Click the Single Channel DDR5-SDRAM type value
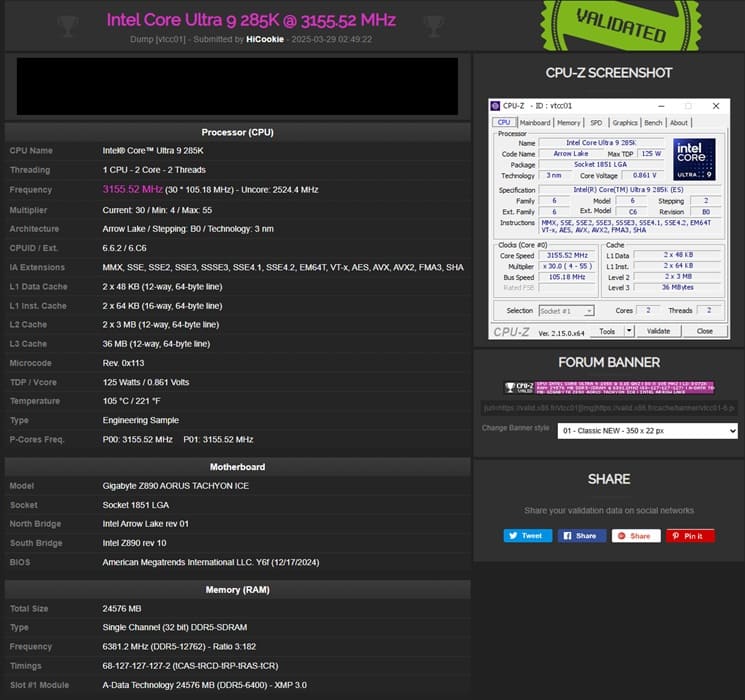The image size is (745, 700). coord(175,627)
